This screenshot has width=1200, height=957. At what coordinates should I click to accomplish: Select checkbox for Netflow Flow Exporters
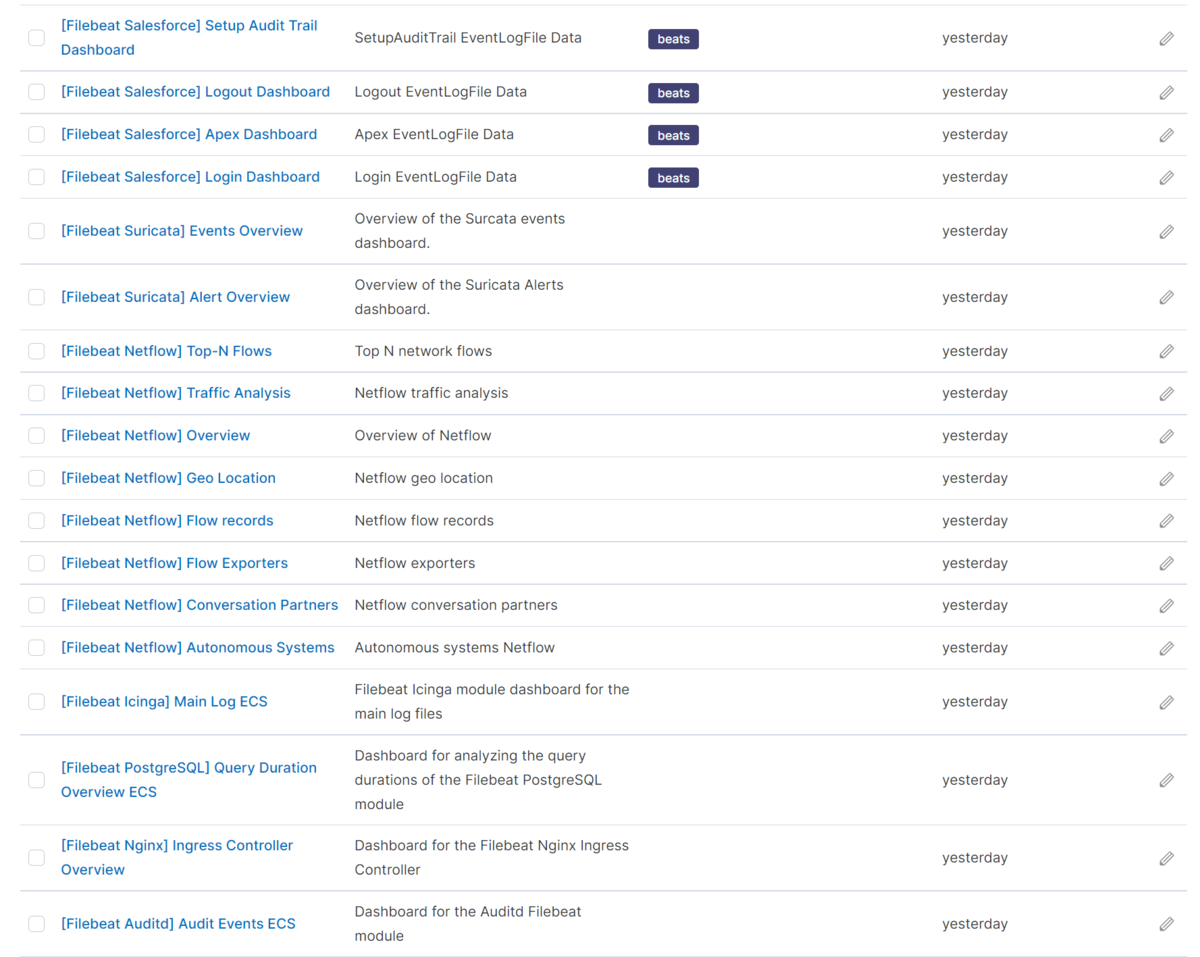tap(36, 563)
